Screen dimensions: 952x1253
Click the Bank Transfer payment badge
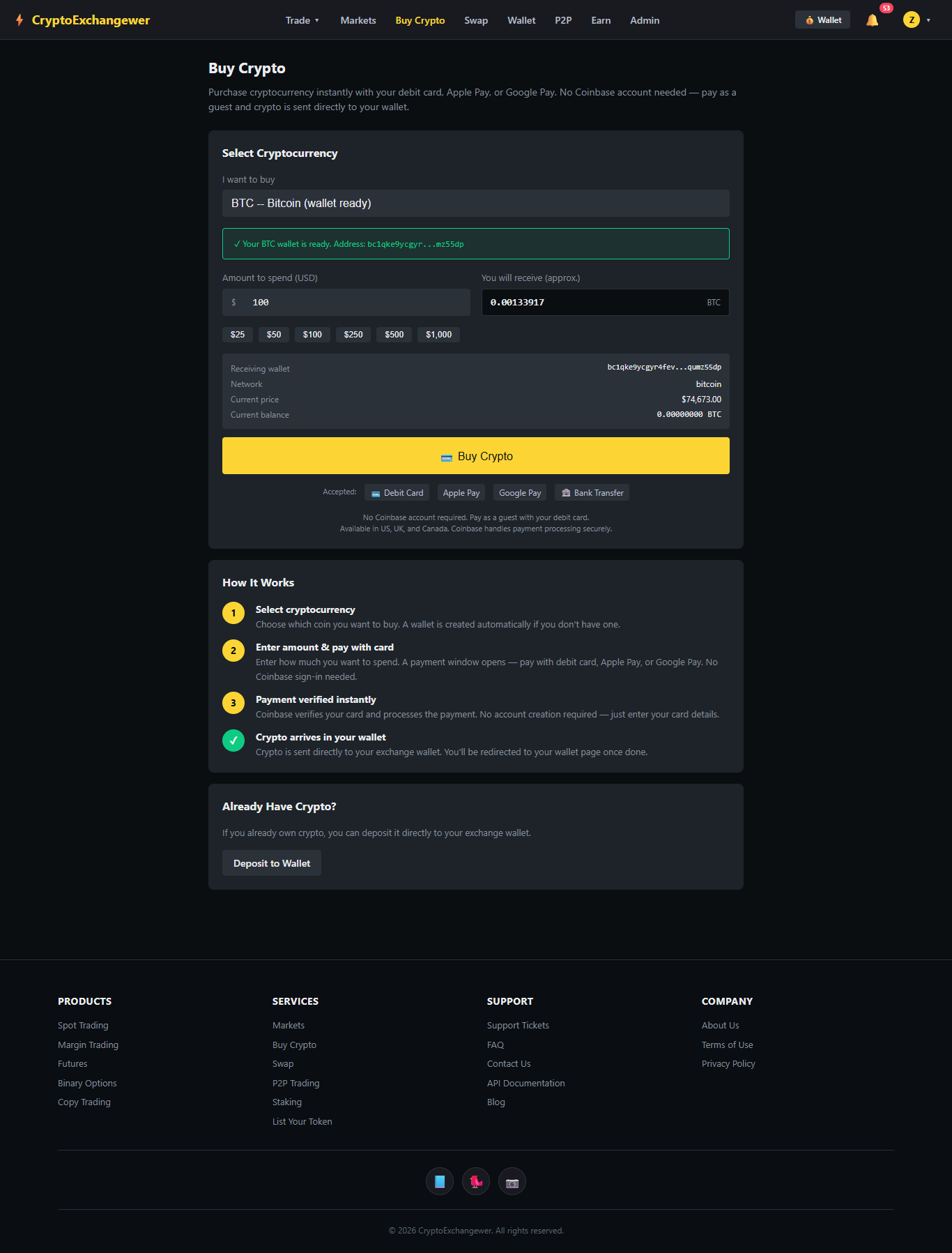[x=592, y=493]
